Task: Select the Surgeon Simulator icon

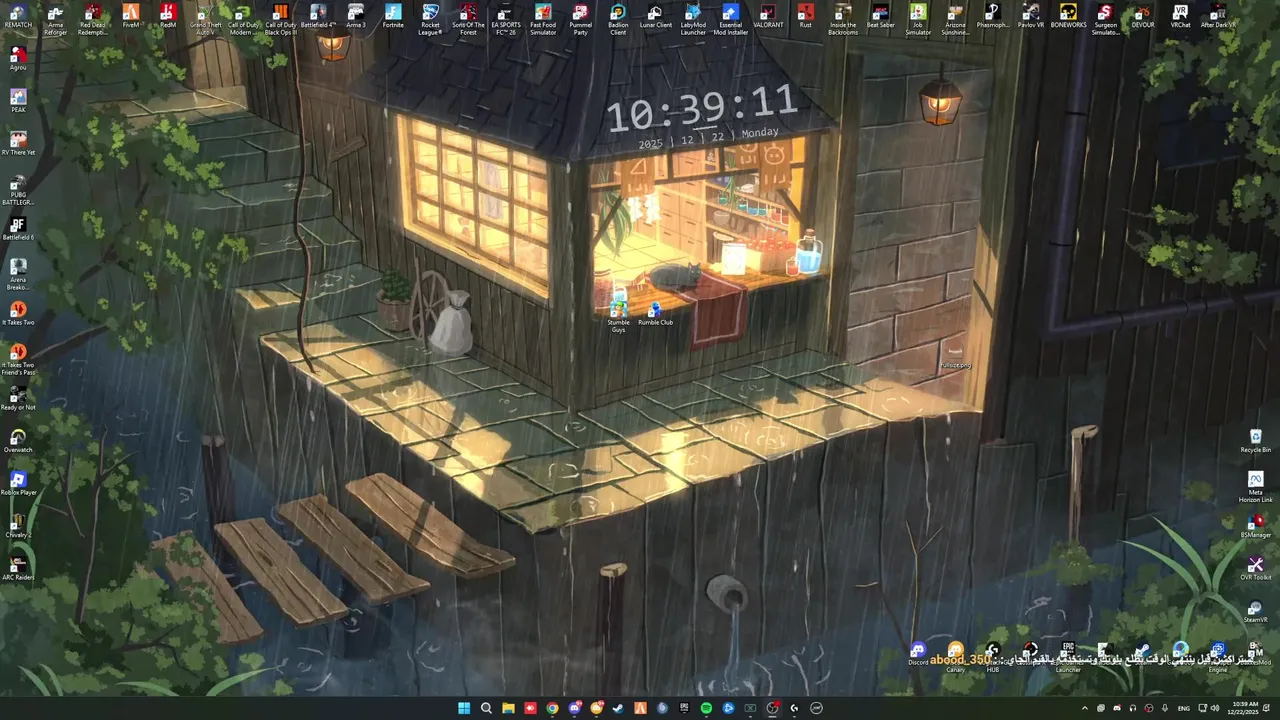Action: tap(1106, 19)
